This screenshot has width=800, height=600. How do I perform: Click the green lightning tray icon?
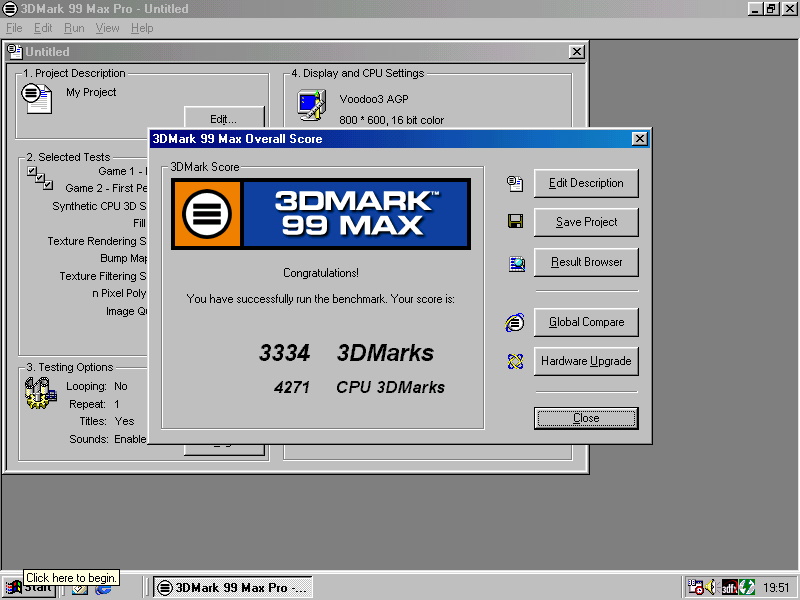(x=747, y=588)
